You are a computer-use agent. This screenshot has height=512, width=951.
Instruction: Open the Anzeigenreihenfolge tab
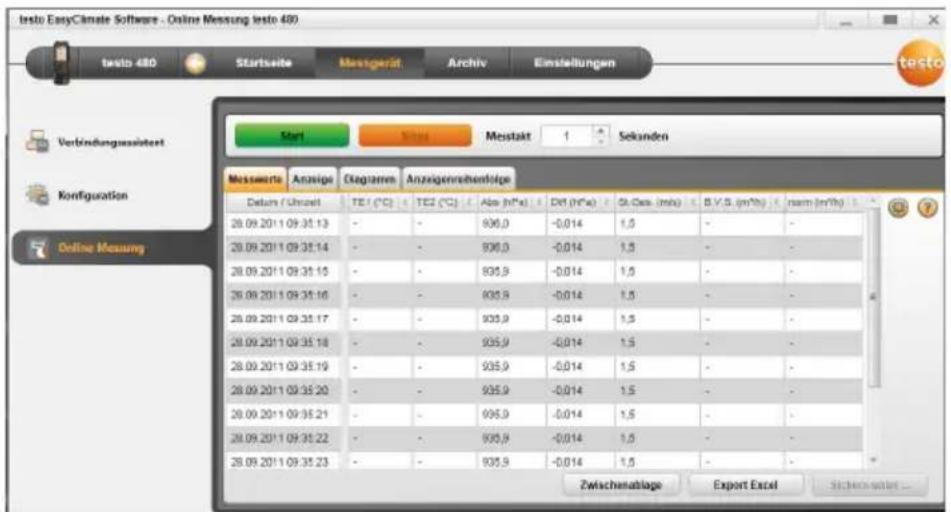[459, 180]
